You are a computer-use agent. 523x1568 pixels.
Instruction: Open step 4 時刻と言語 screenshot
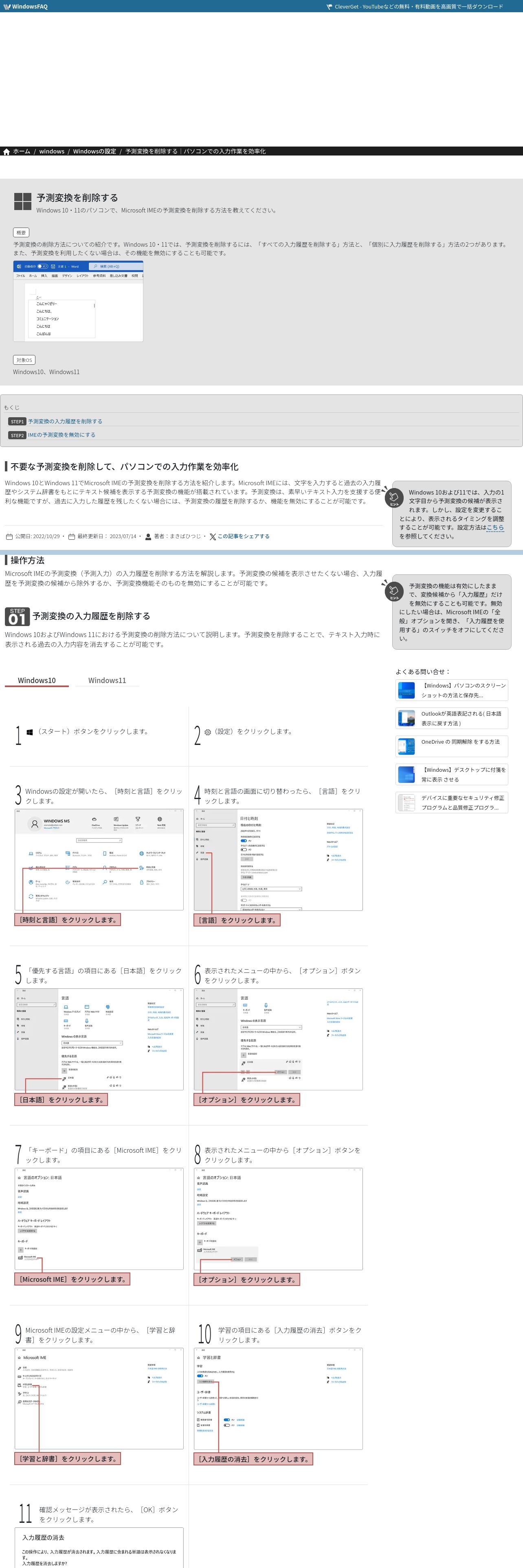click(278, 859)
